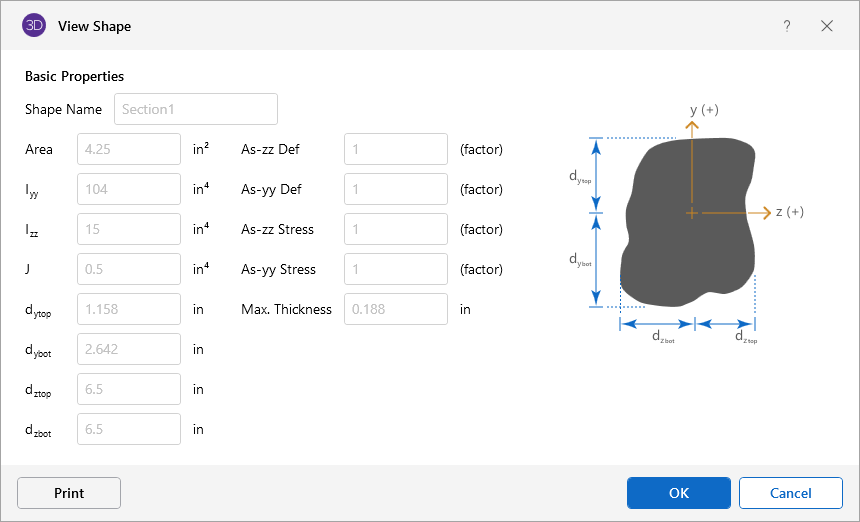Screen dimensions: 860x522
Task: Click the 3D app icon in title bar
Action: click(x=33, y=26)
